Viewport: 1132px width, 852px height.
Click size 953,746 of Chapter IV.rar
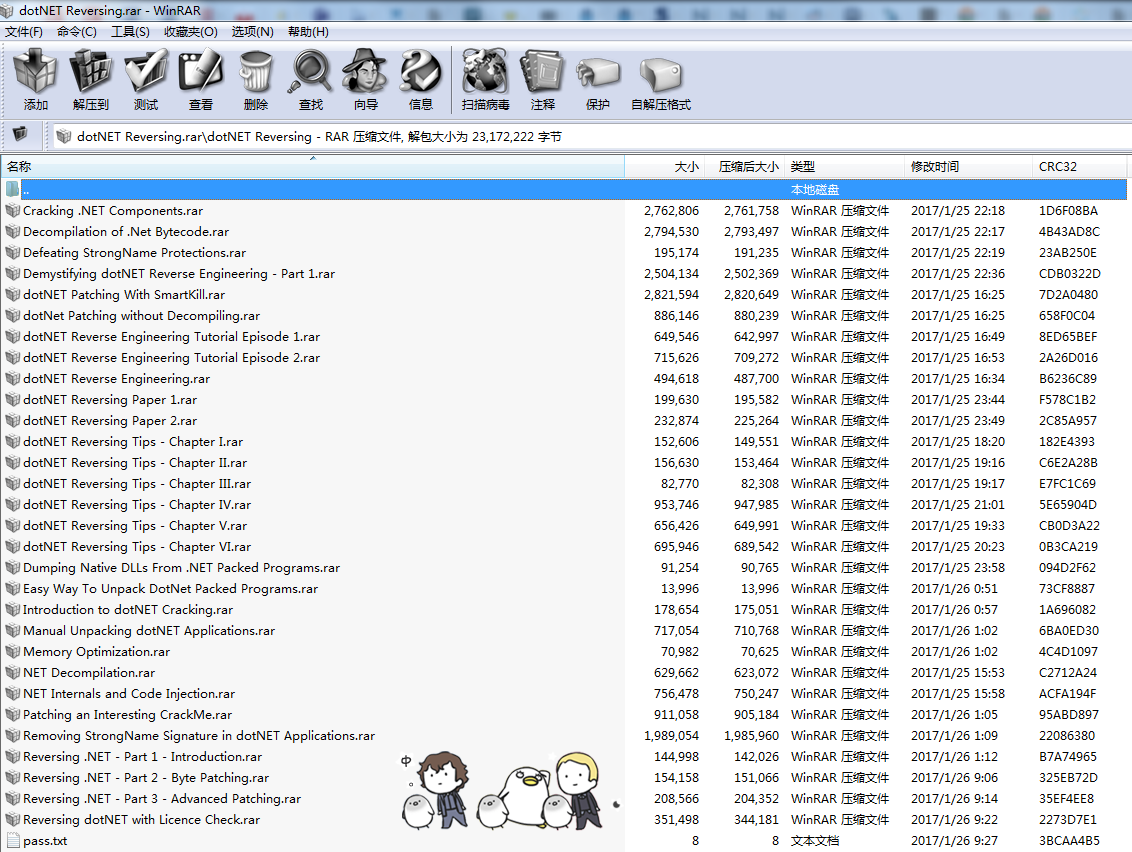point(676,505)
